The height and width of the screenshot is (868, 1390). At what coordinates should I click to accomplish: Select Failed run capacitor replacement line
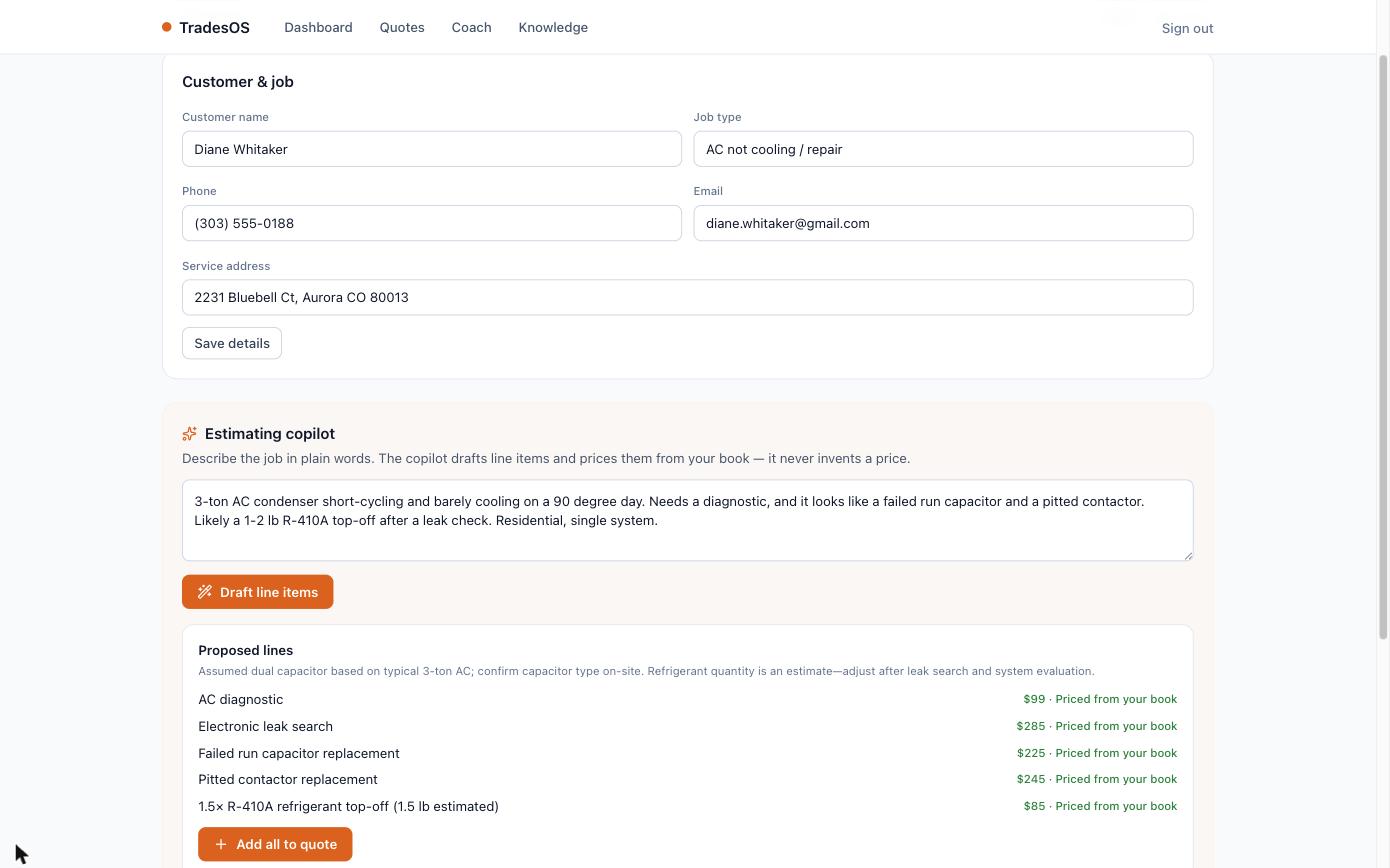click(x=688, y=753)
